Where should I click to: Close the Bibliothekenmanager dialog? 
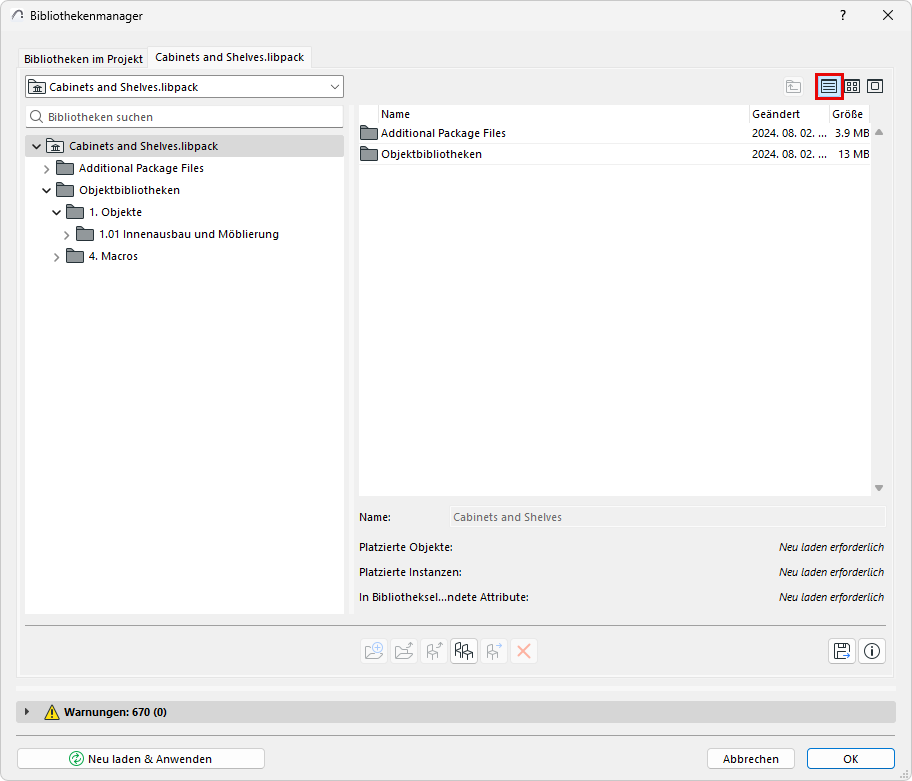tap(888, 15)
